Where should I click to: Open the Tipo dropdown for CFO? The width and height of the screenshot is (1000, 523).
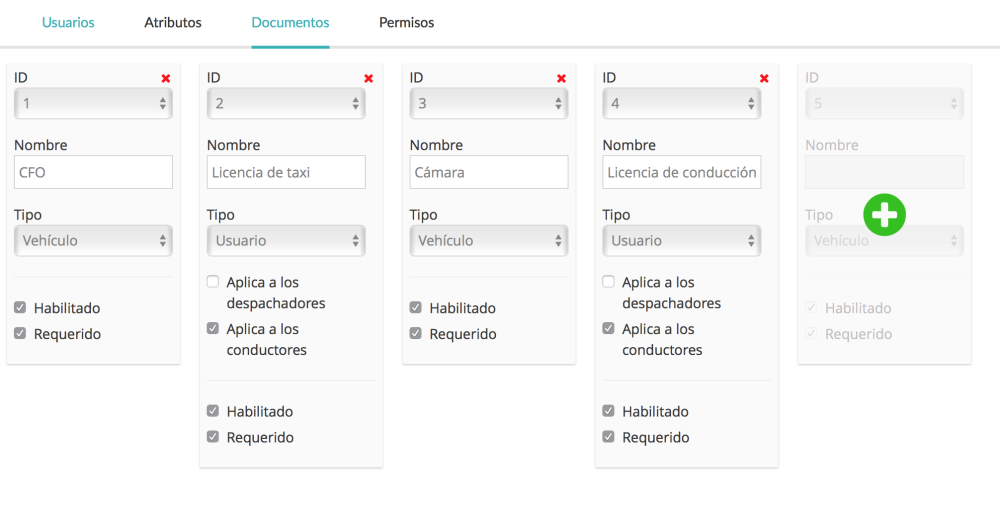tap(93, 240)
